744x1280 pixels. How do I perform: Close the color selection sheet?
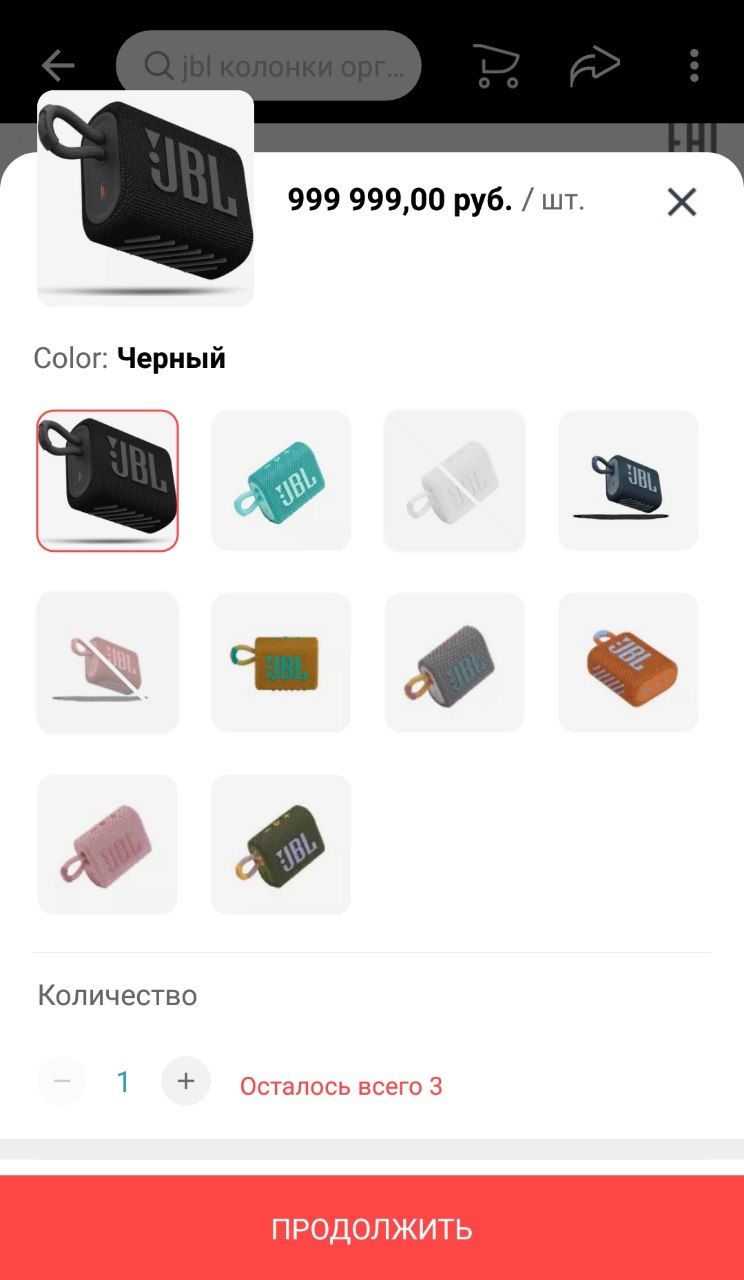click(x=682, y=202)
